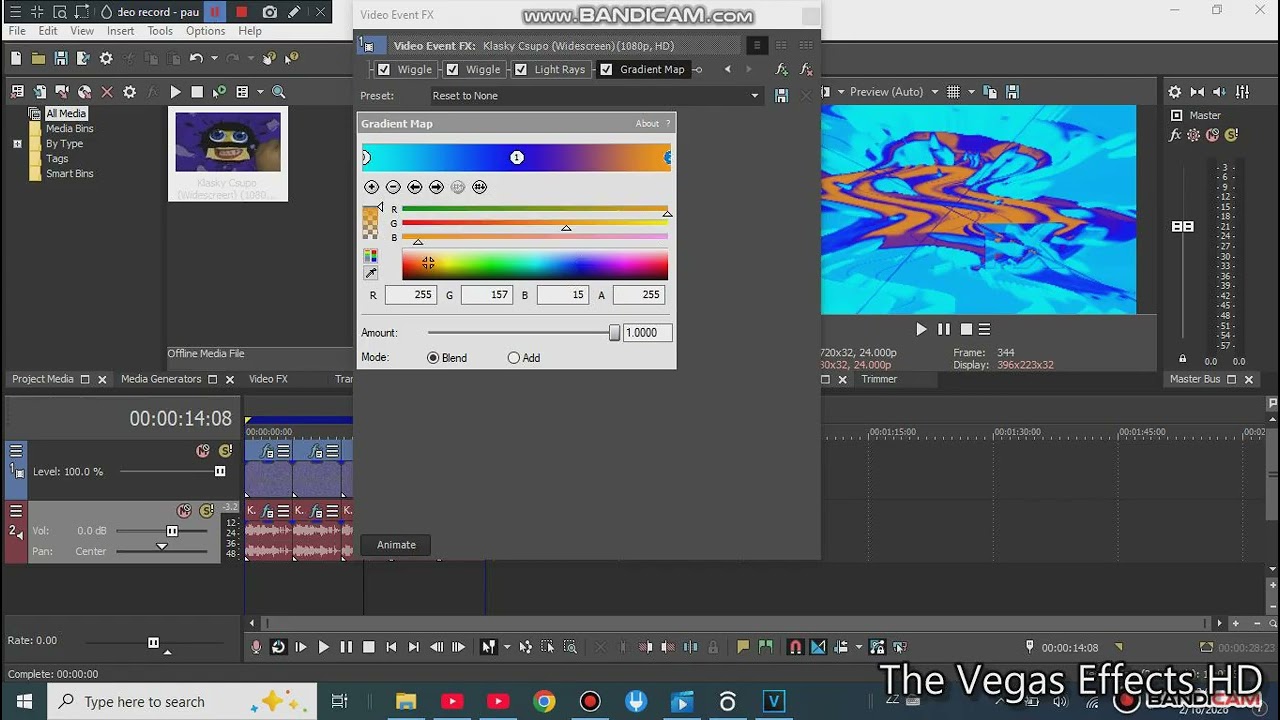Click the Undo arrow icon

(x=196, y=59)
